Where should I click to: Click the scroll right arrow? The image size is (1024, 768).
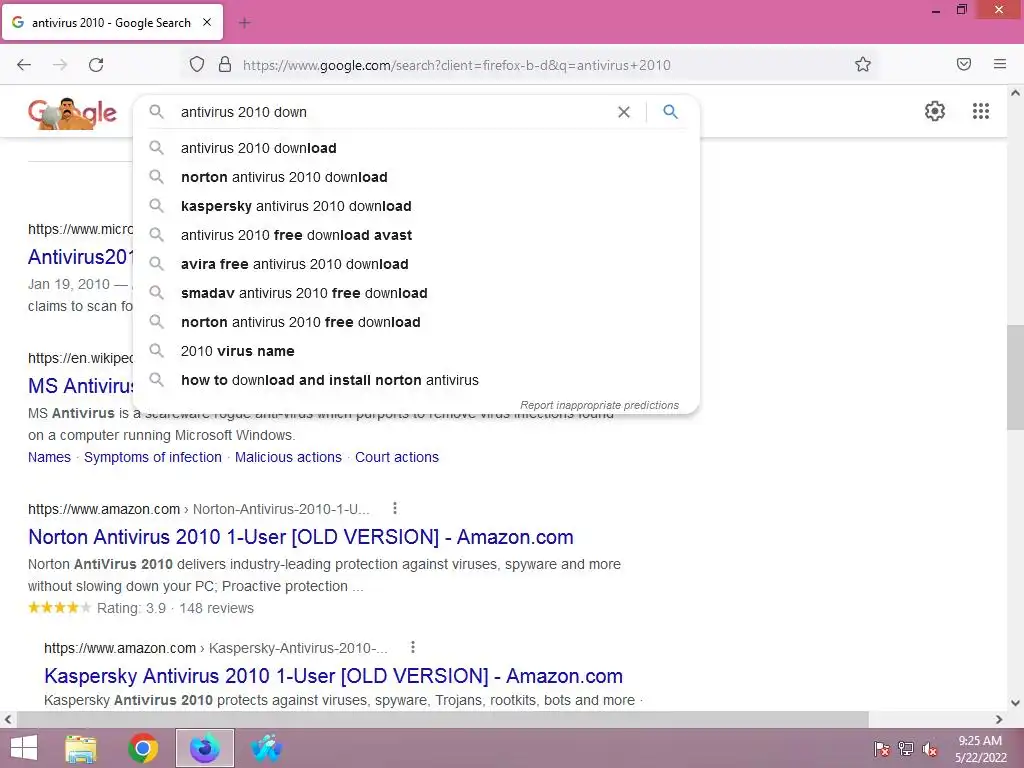(x=999, y=719)
